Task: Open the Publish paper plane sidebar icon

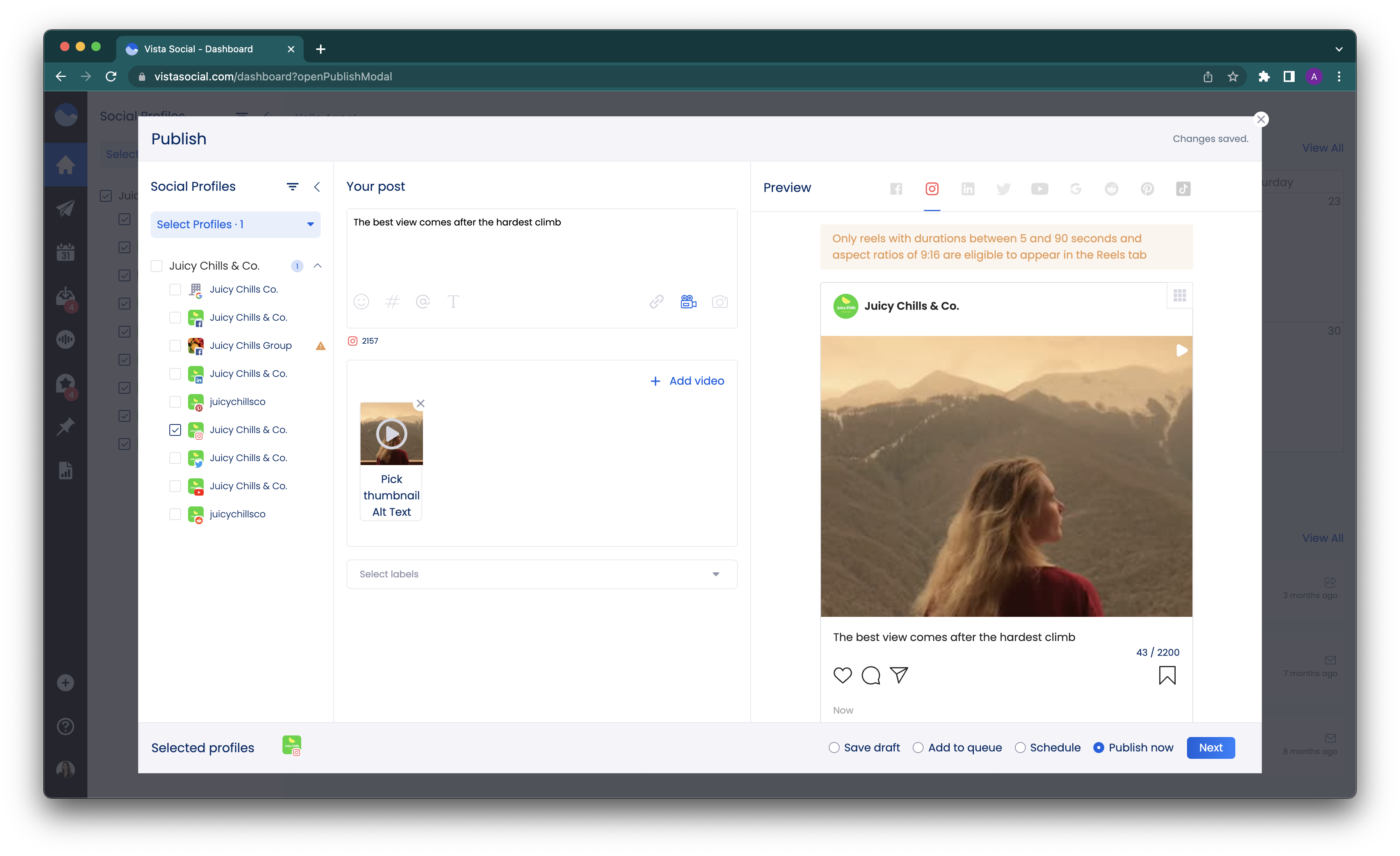Action: (x=65, y=208)
